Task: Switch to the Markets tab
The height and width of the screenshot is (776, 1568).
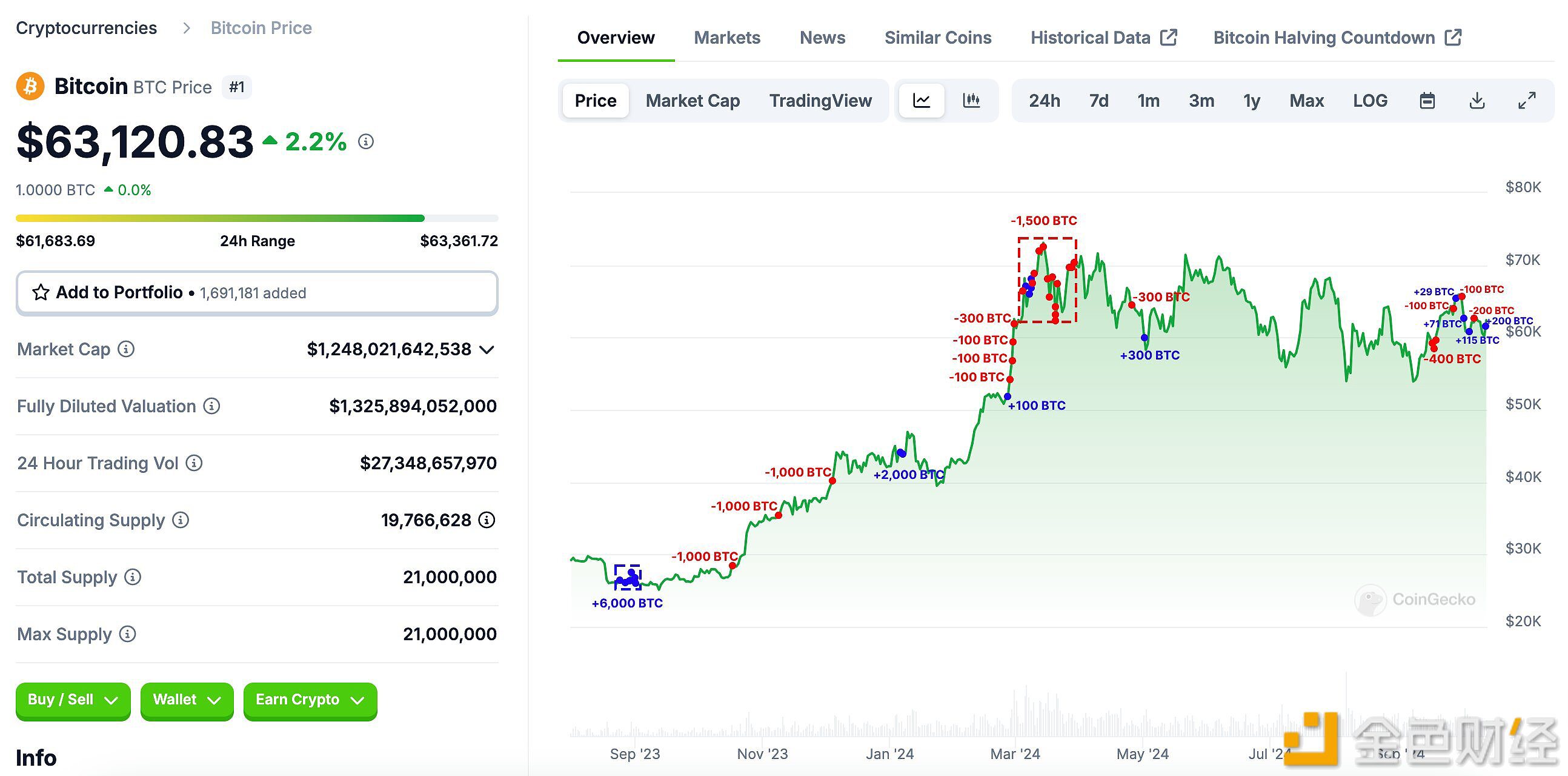Action: 727,38
